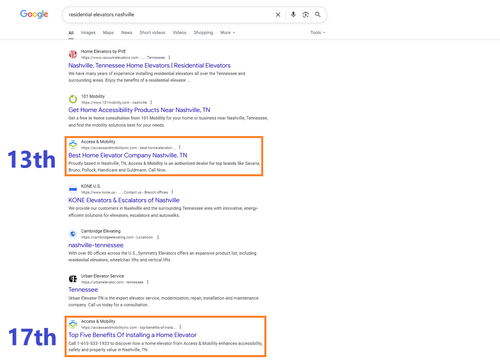
Task: Click the 101 Mobility favicon
Action: coord(73,99)
